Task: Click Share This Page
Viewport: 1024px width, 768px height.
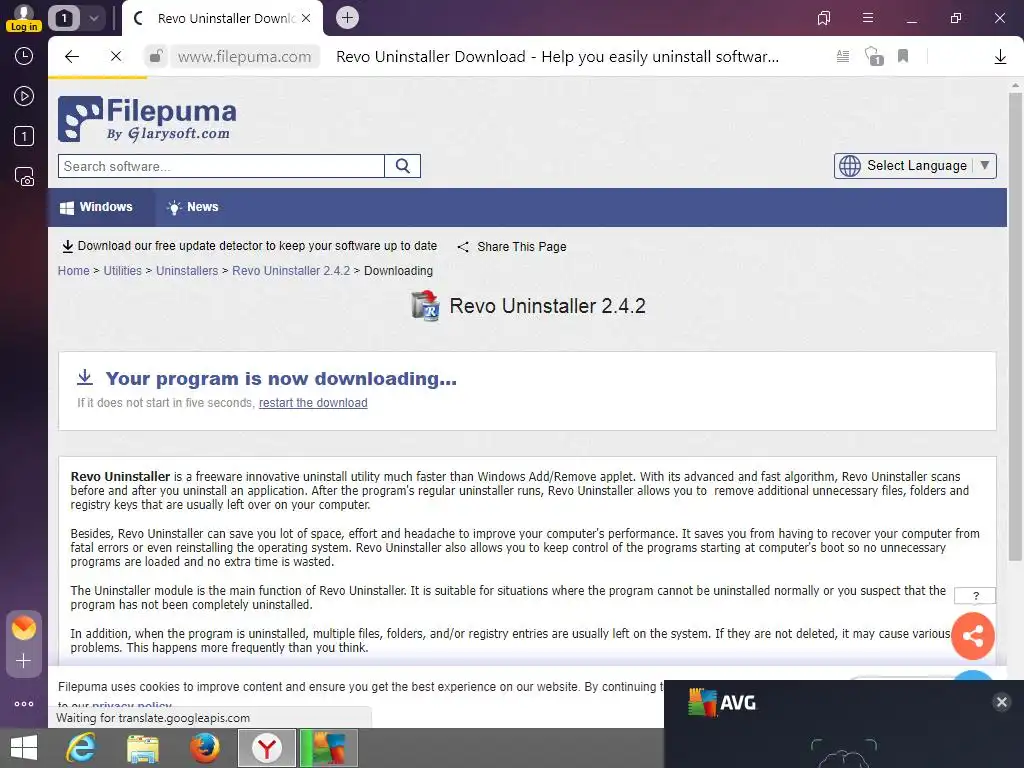Action: (x=512, y=247)
